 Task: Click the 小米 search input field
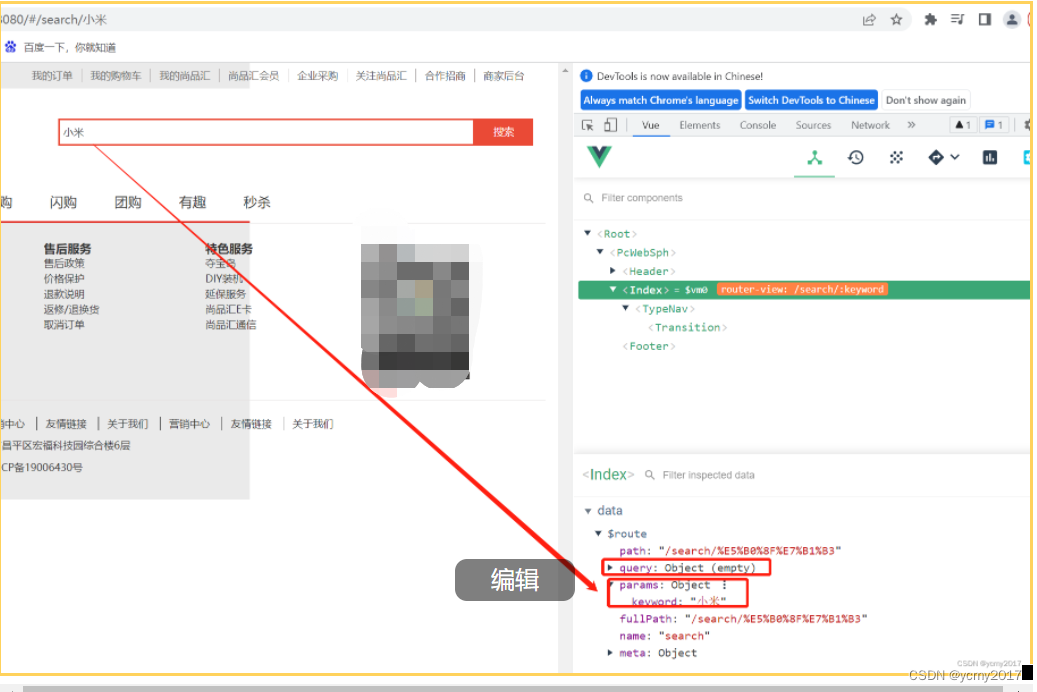point(266,132)
